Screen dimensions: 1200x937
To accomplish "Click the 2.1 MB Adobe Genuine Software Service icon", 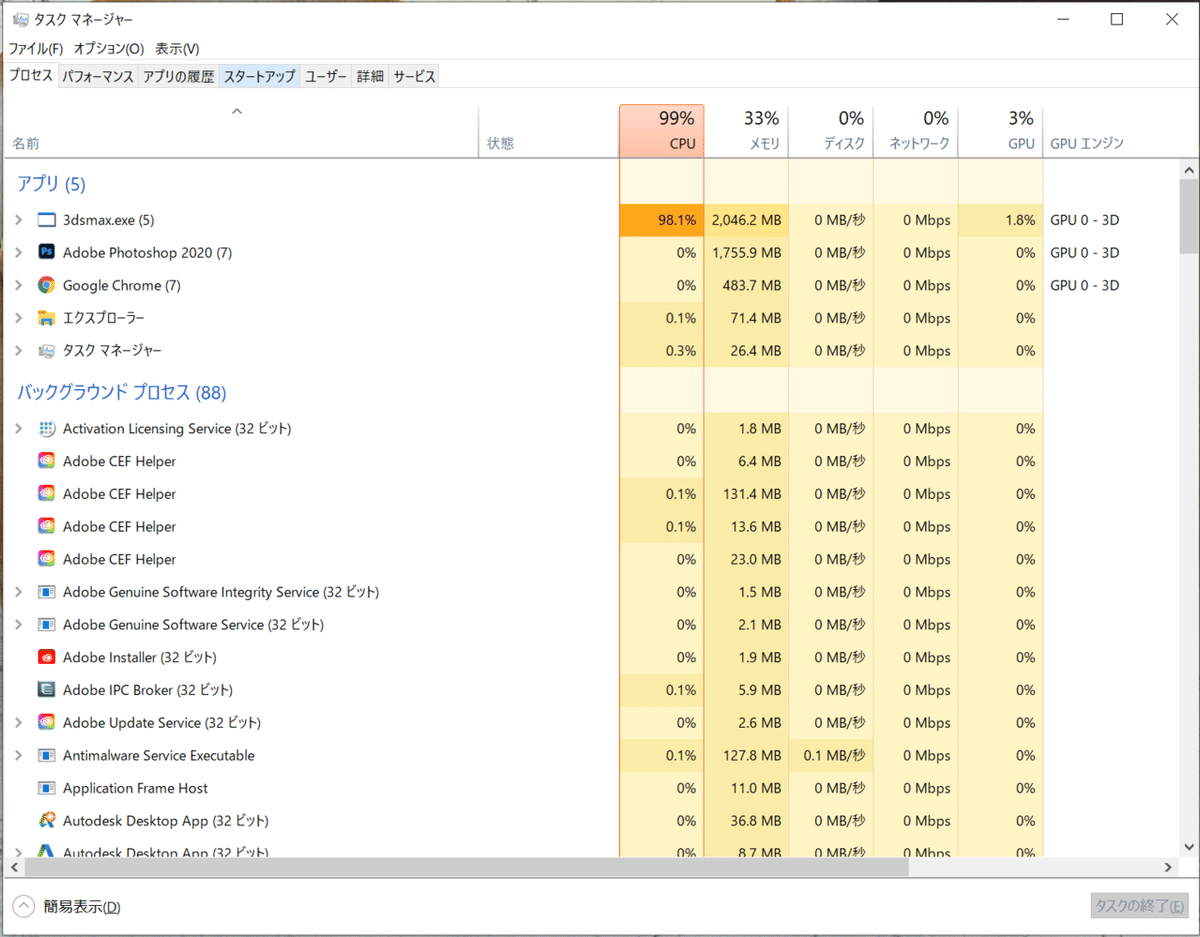I will click(x=46, y=625).
